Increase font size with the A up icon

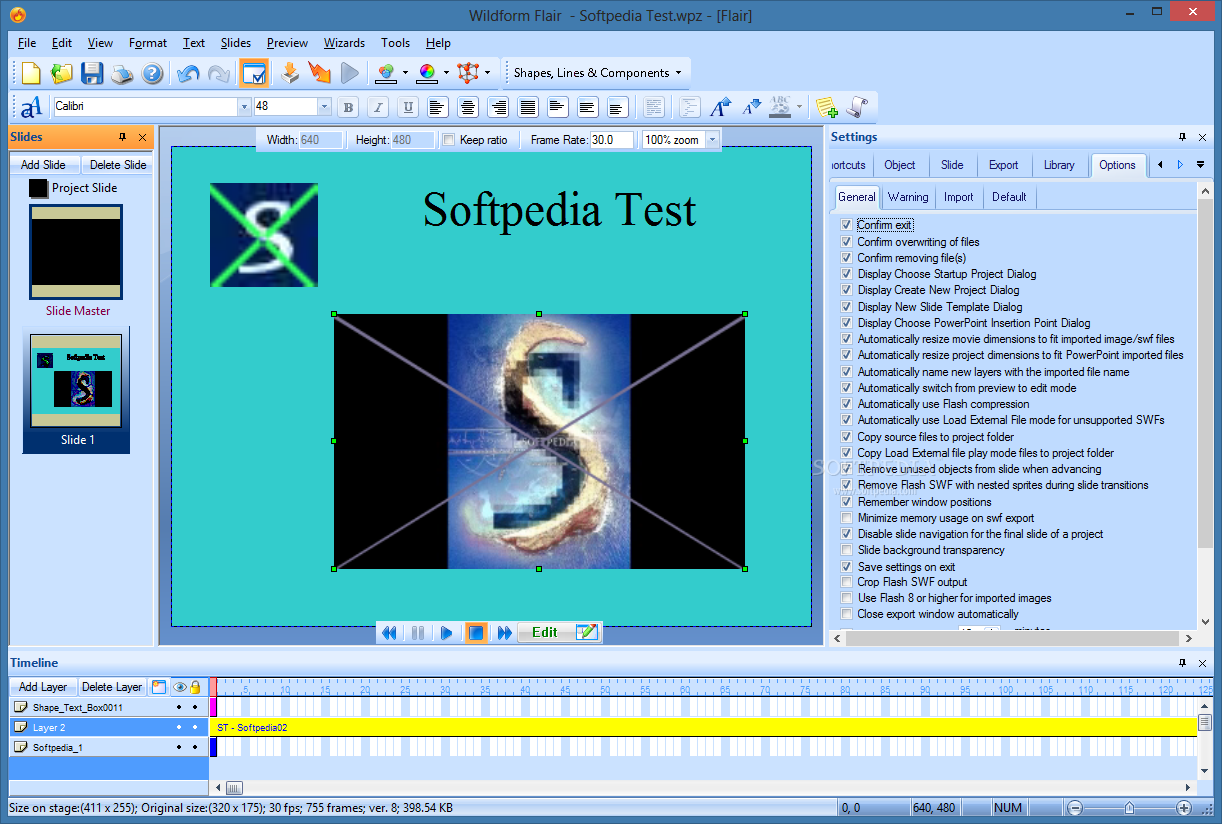tap(720, 107)
